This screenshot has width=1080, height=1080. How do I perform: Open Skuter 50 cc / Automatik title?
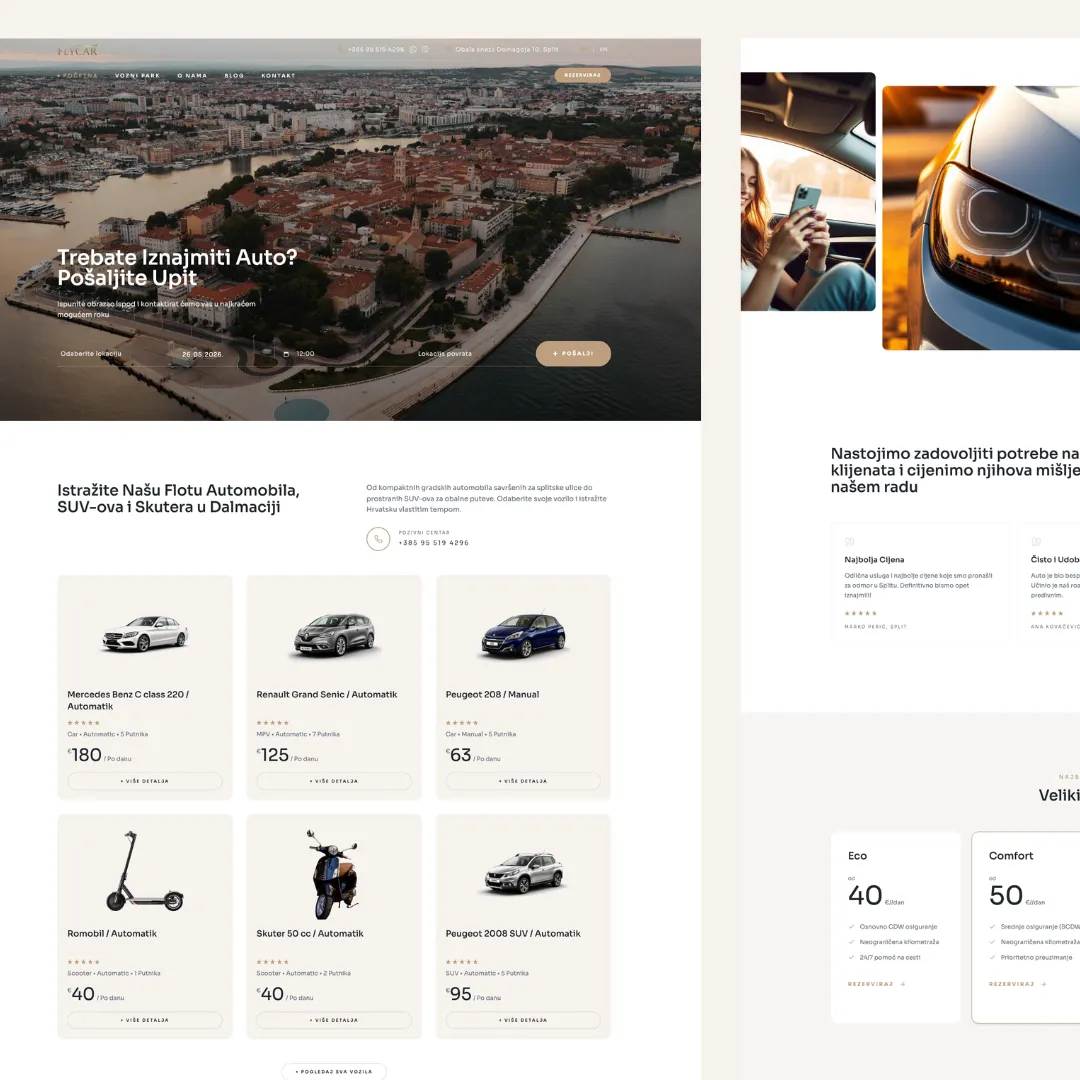pos(310,933)
